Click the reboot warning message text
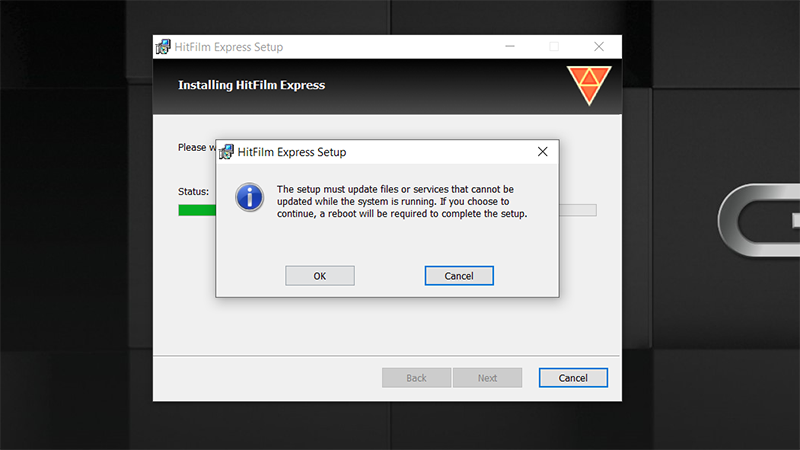The height and width of the screenshot is (450, 800). pos(402,201)
